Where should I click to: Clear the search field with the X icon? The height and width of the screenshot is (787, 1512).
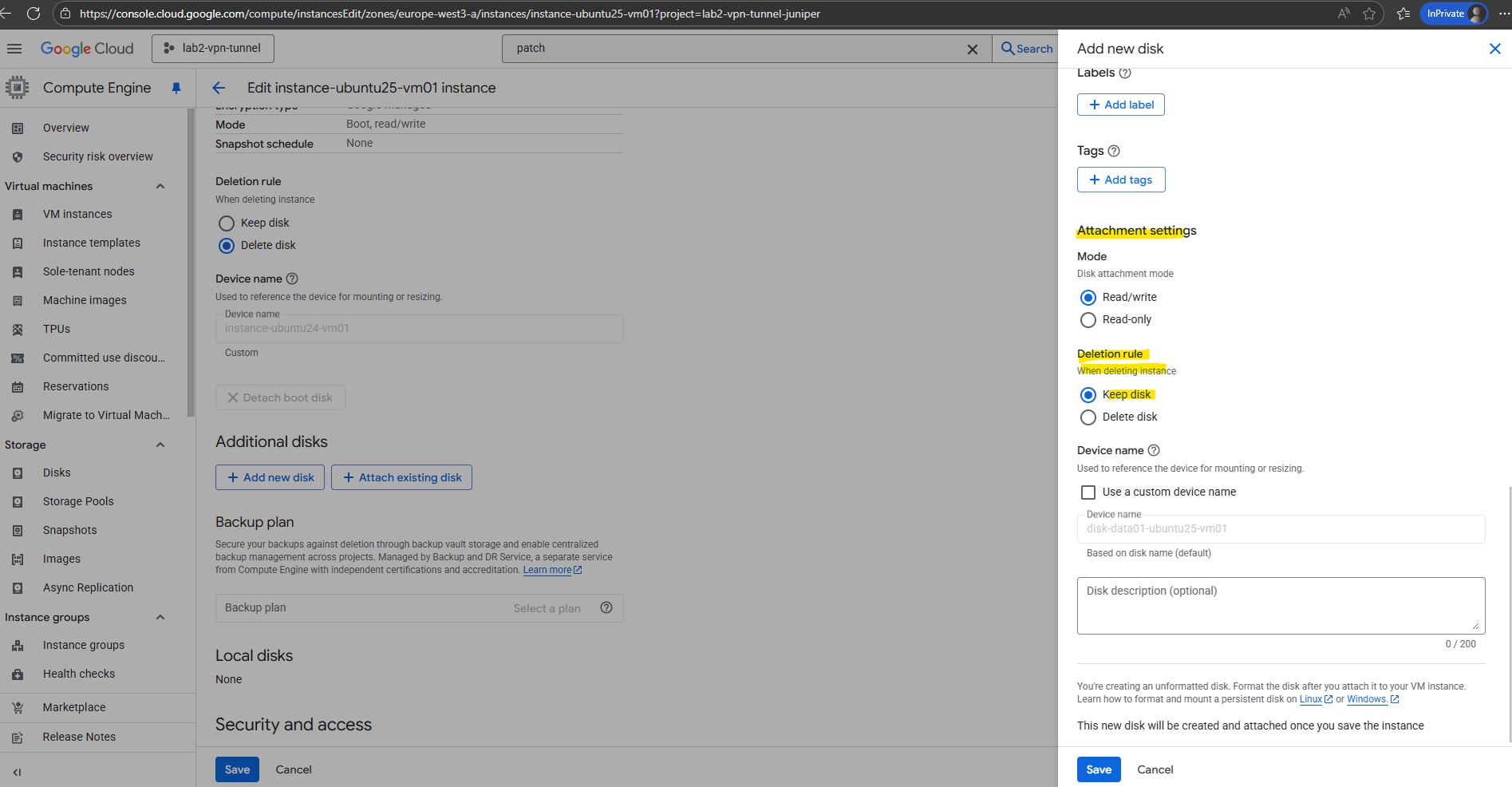point(973,49)
